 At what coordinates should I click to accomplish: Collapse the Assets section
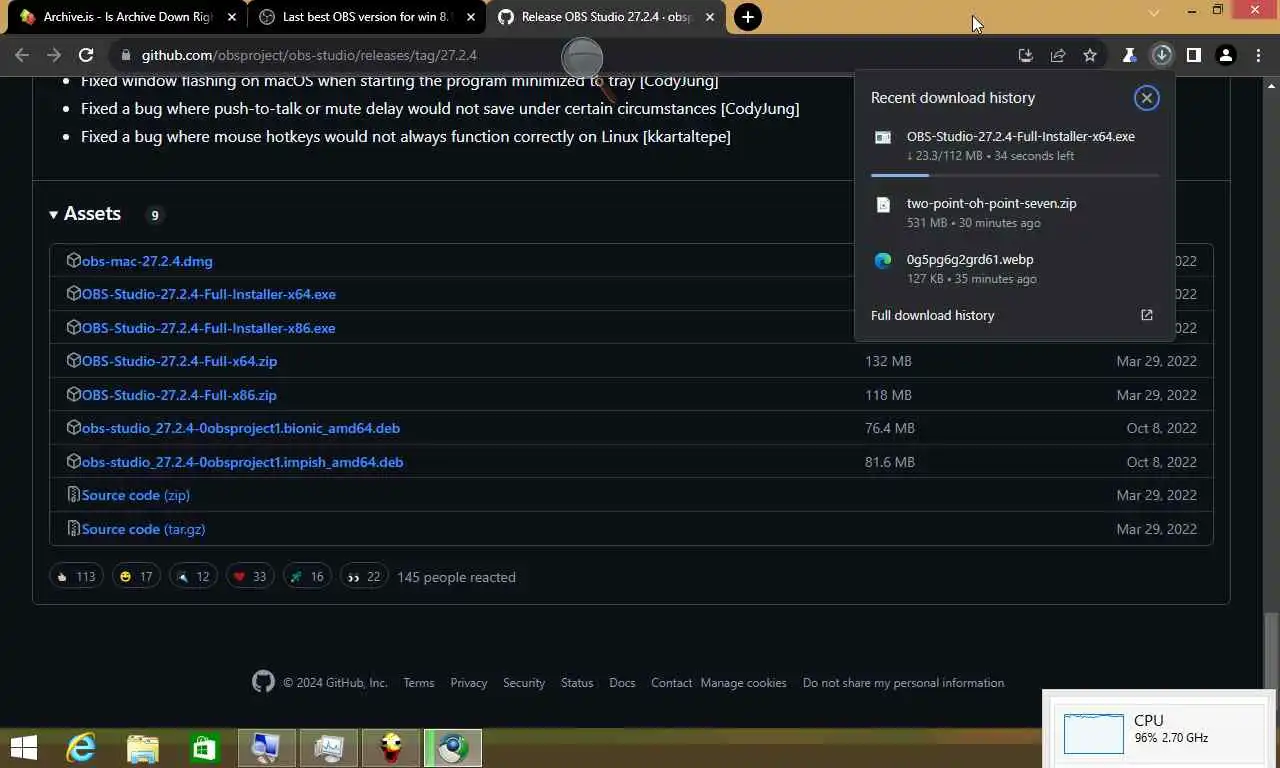[x=85, y=214]
